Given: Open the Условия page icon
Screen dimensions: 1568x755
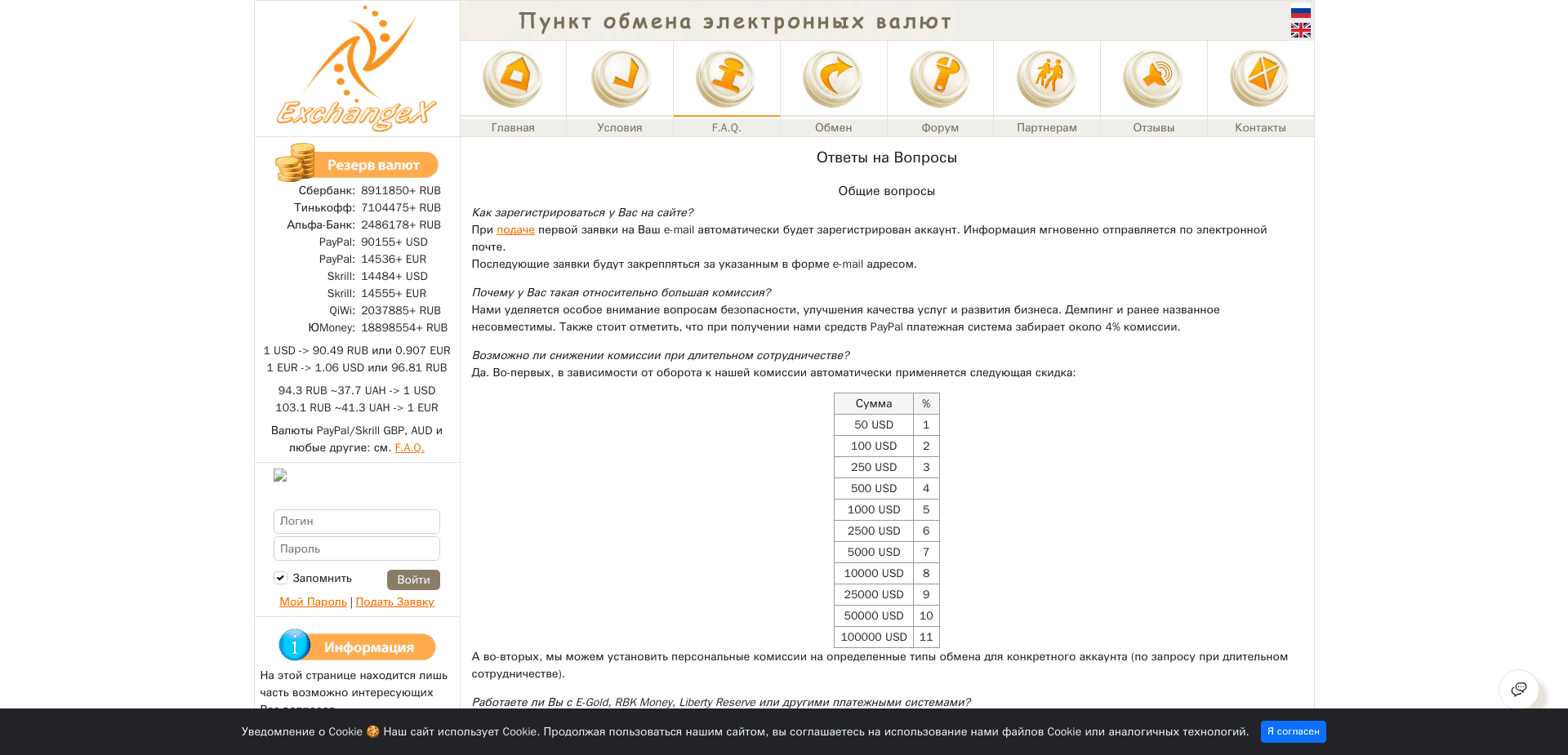Looking at the screenshot, I should (x=620, y=78).
